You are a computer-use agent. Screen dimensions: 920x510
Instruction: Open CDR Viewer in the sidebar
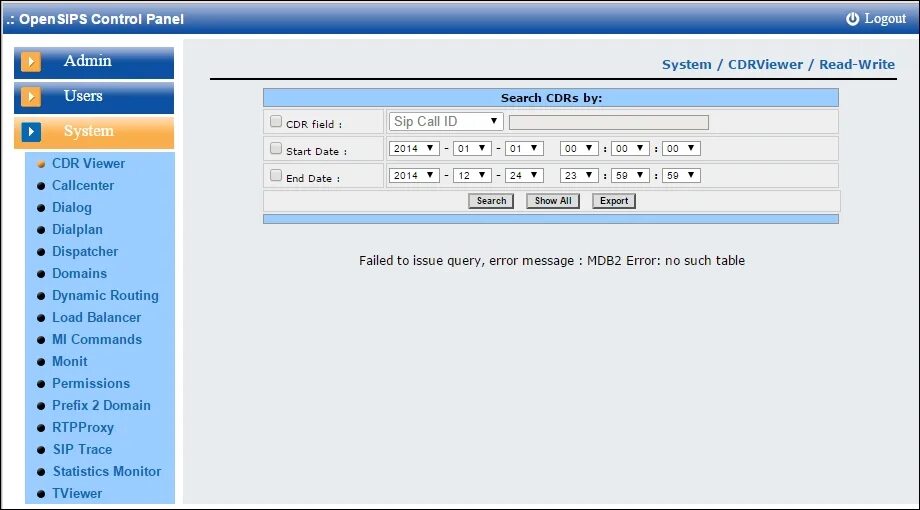coord(89,164)
